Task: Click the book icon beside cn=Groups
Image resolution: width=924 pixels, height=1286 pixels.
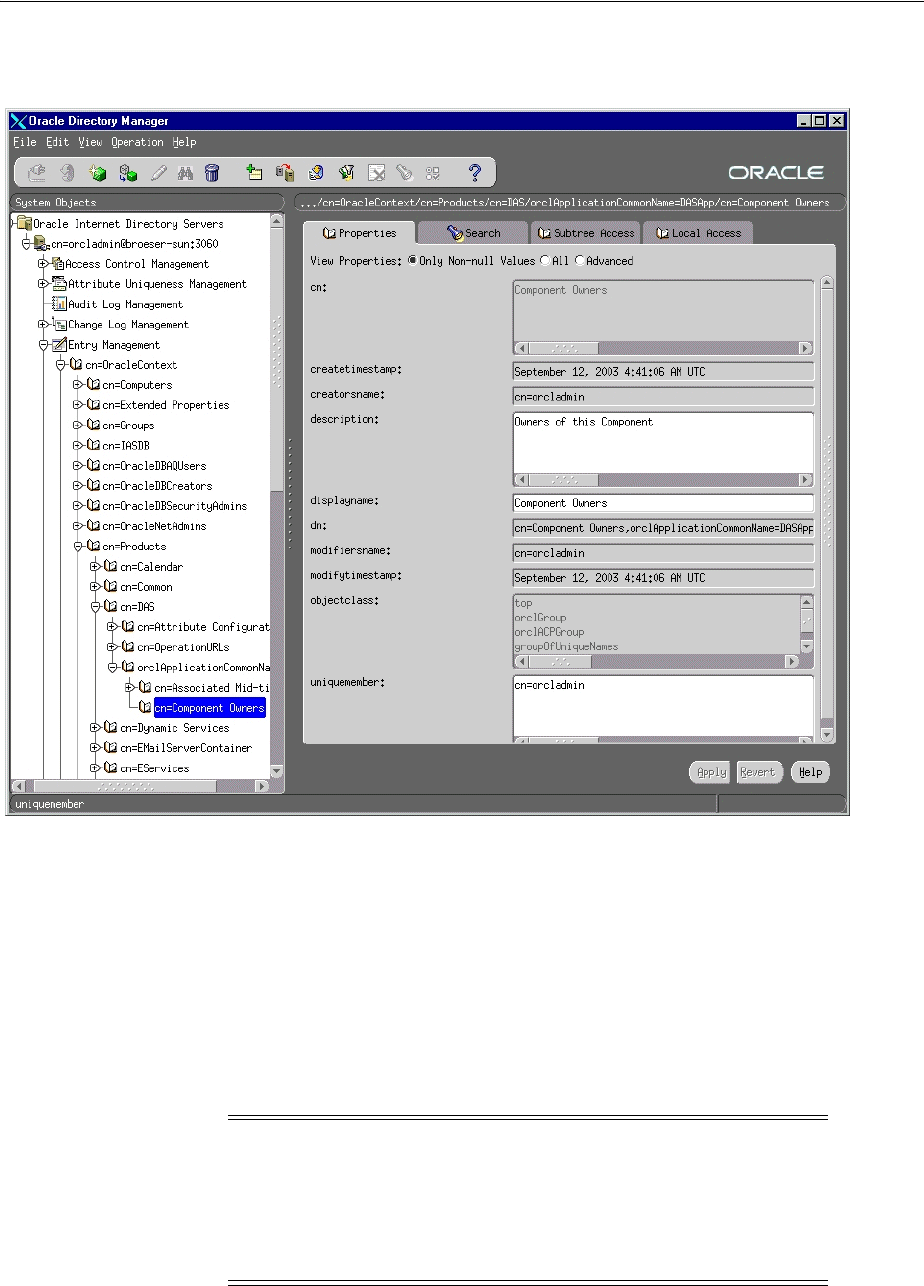Action: (93, 425)
